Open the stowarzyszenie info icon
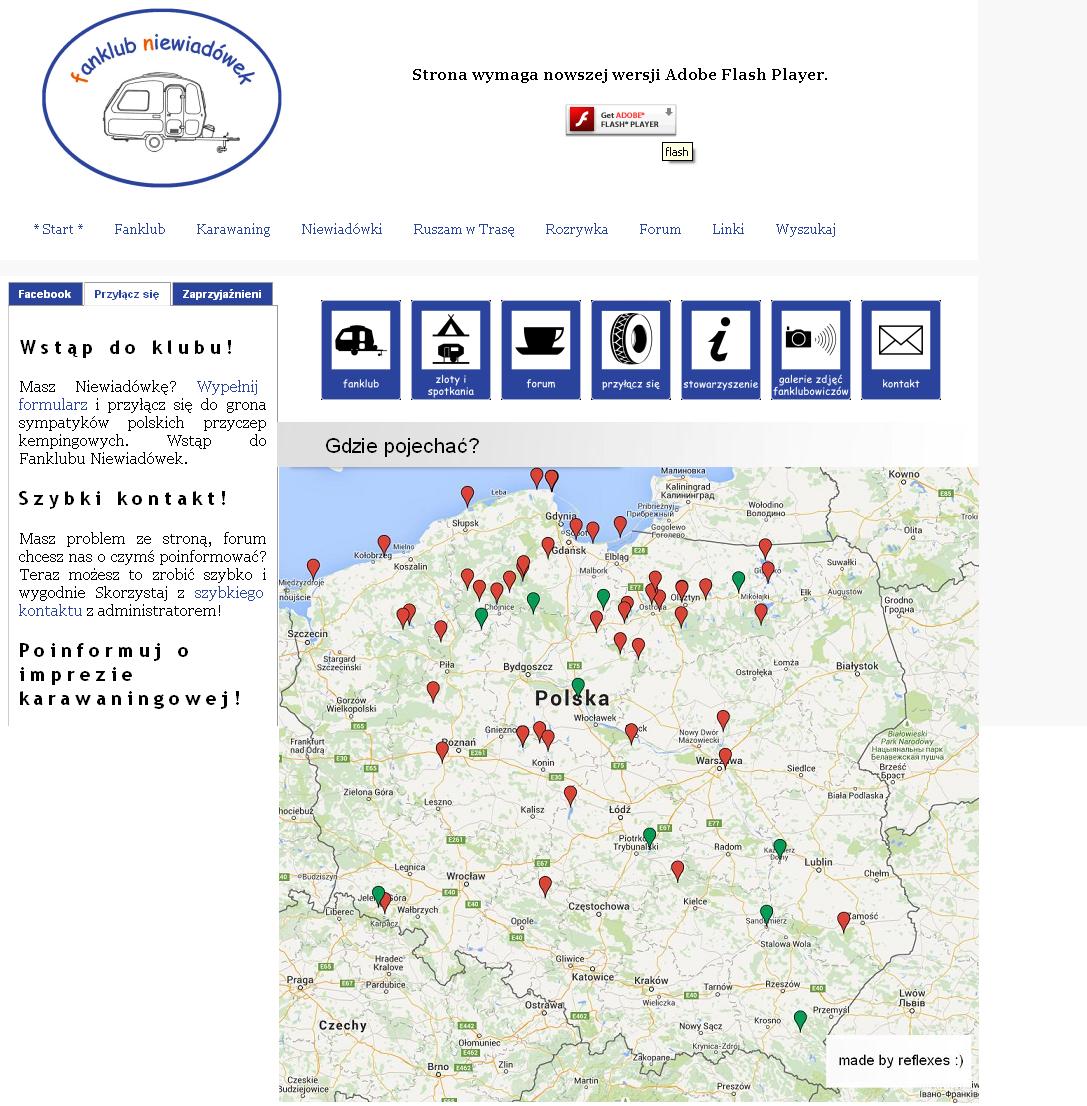 721,350
